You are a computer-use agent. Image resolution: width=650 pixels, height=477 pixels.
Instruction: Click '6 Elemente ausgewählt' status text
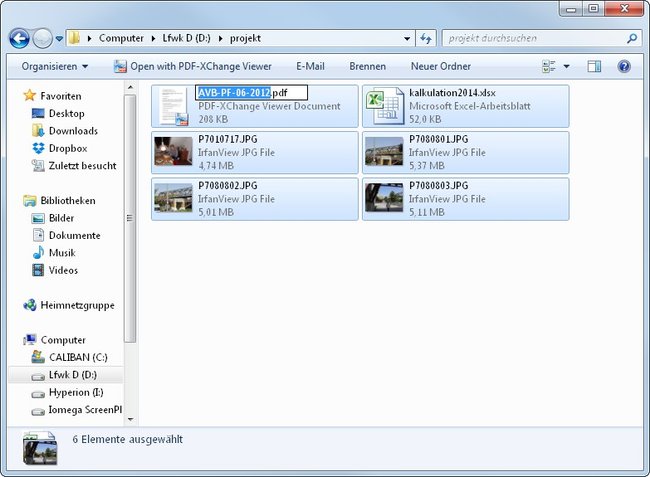pyautogui.click(x=127, y=439)
